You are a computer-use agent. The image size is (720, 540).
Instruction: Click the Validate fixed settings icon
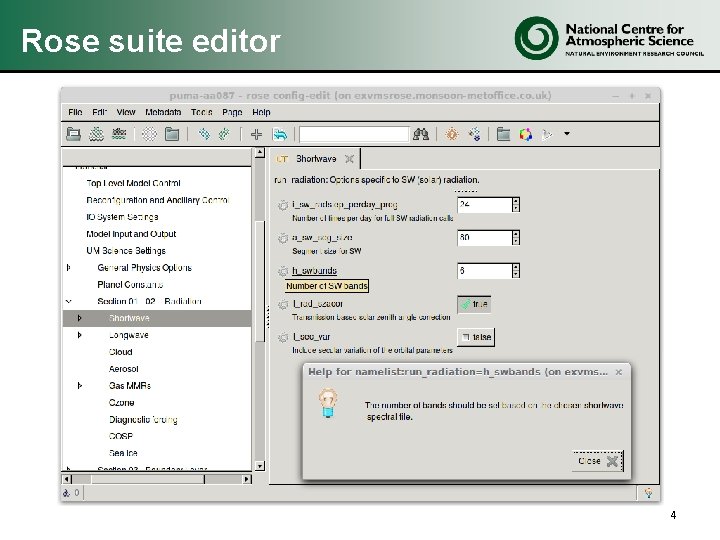click(x=452, y=134)
